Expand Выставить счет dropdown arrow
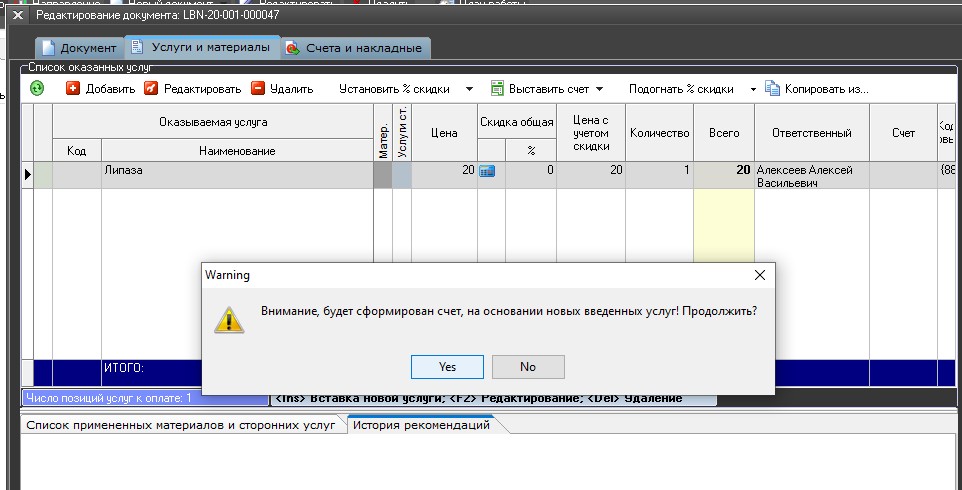The image size is (962, 490). tap(599, 89)
